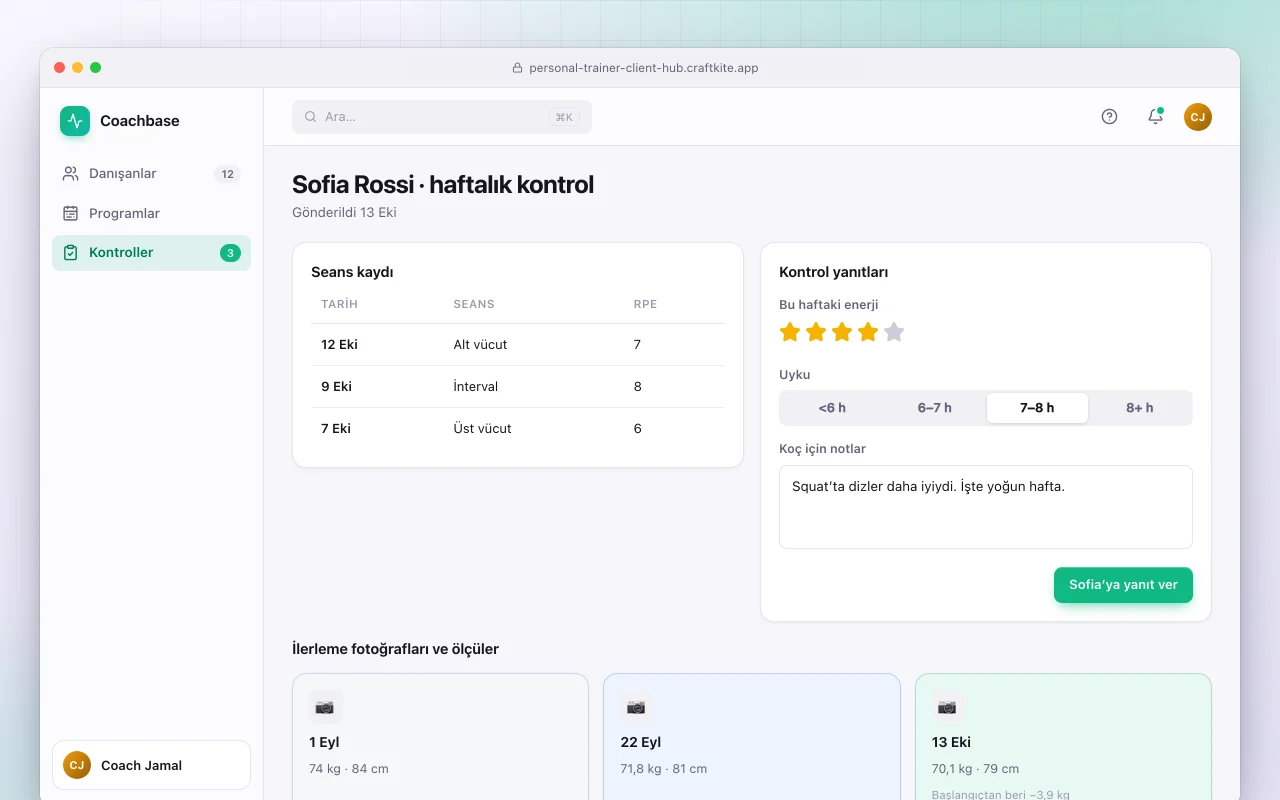Focus the Ara search field
The image size is (1280, 800).
pos(442,117)
